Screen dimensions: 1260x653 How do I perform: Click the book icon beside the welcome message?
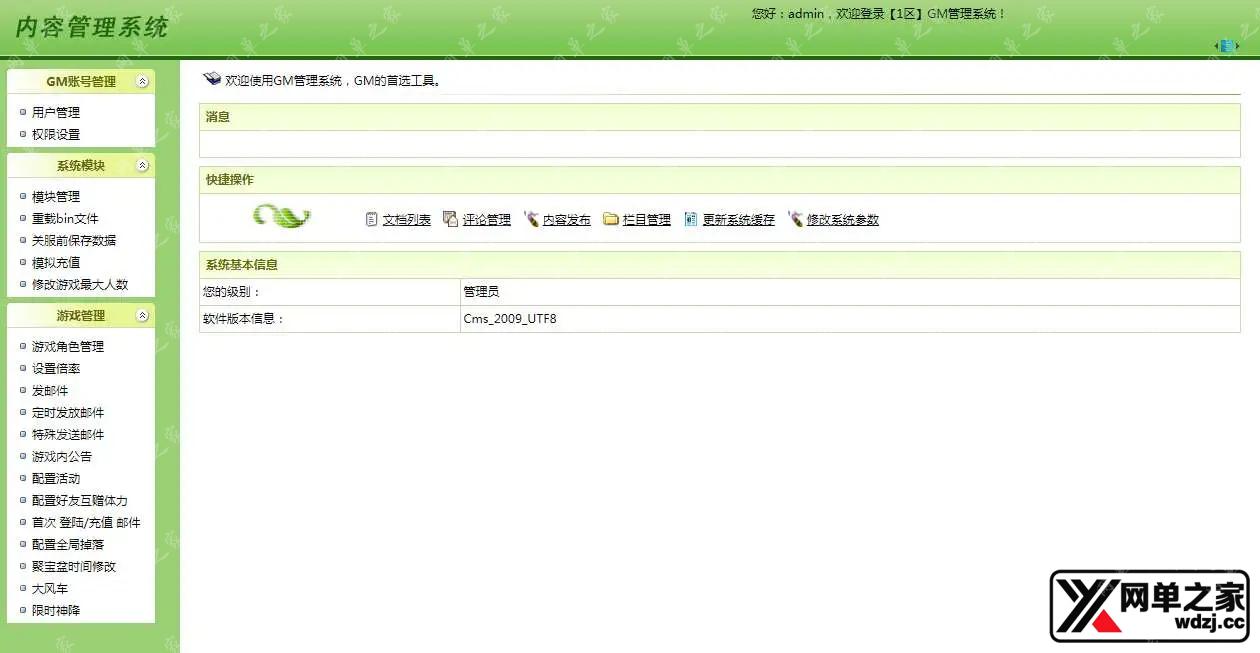point(213,77)
